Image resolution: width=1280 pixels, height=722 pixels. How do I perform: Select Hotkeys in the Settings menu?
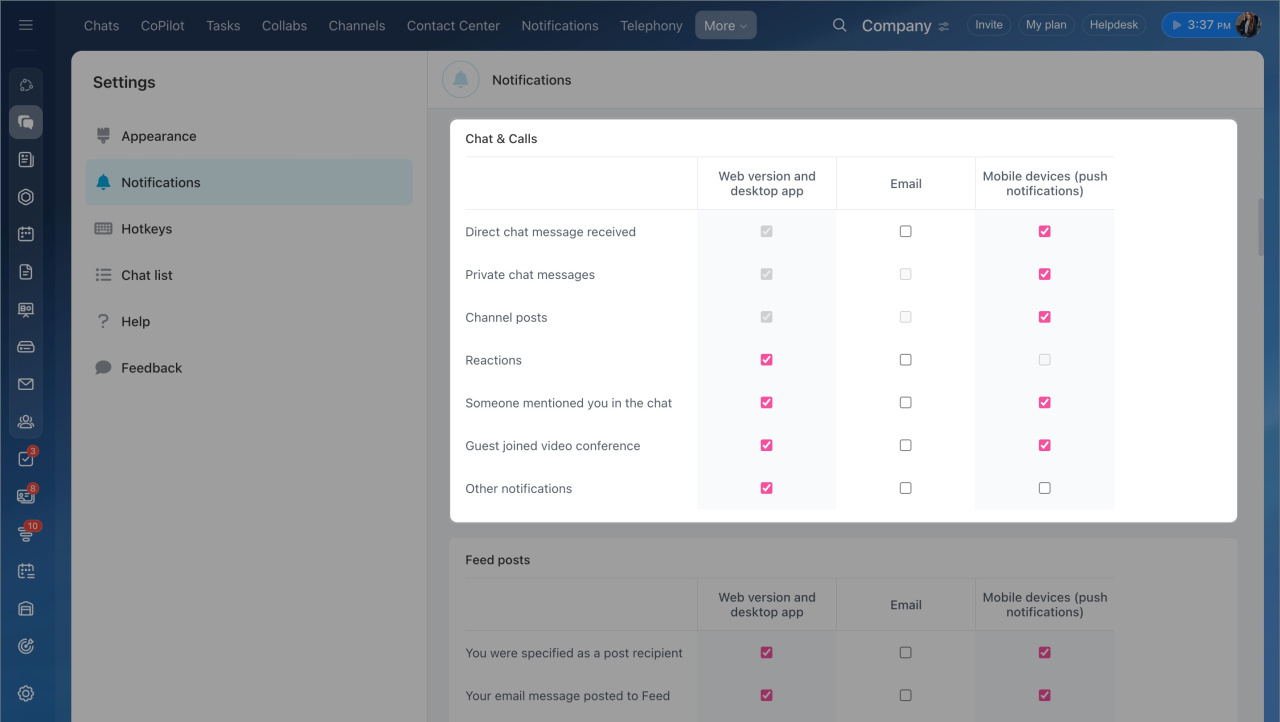pos(146,229)
